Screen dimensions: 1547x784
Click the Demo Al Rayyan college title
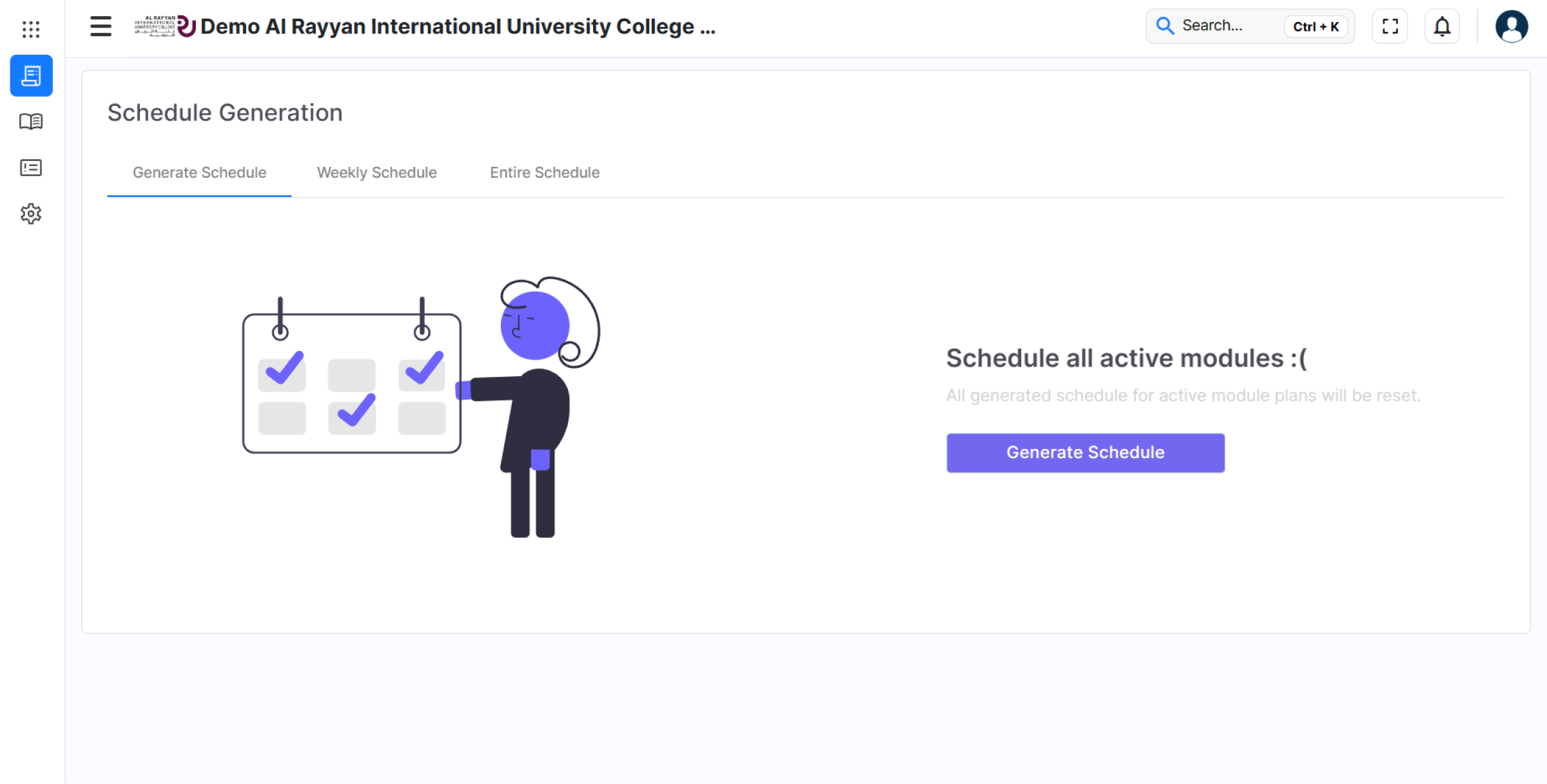pyautogui.click(x=458, y=26)
